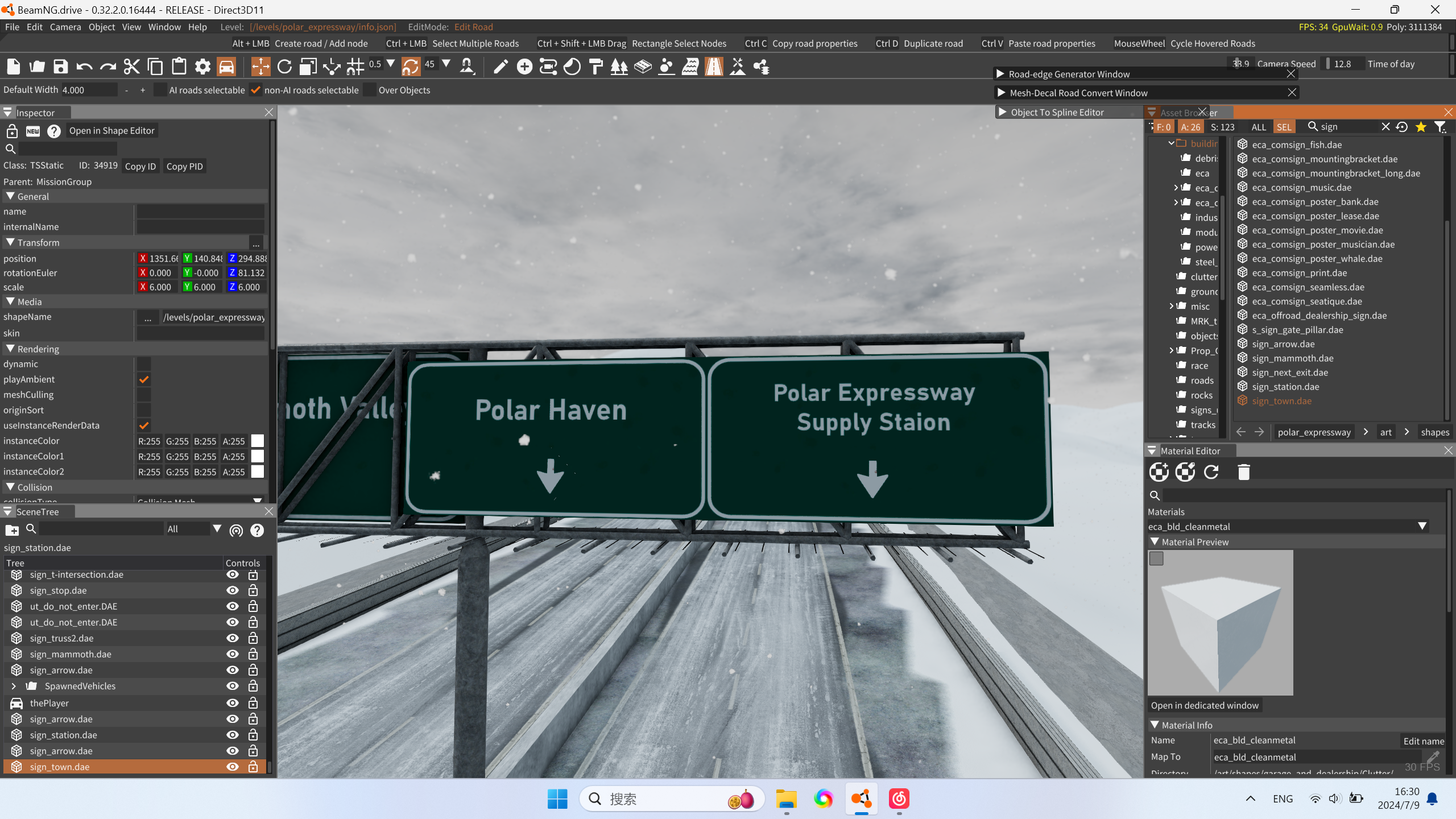This screenshot has height=819, width=1456.
Task: Open the Window menu
Action: [164, 27]
